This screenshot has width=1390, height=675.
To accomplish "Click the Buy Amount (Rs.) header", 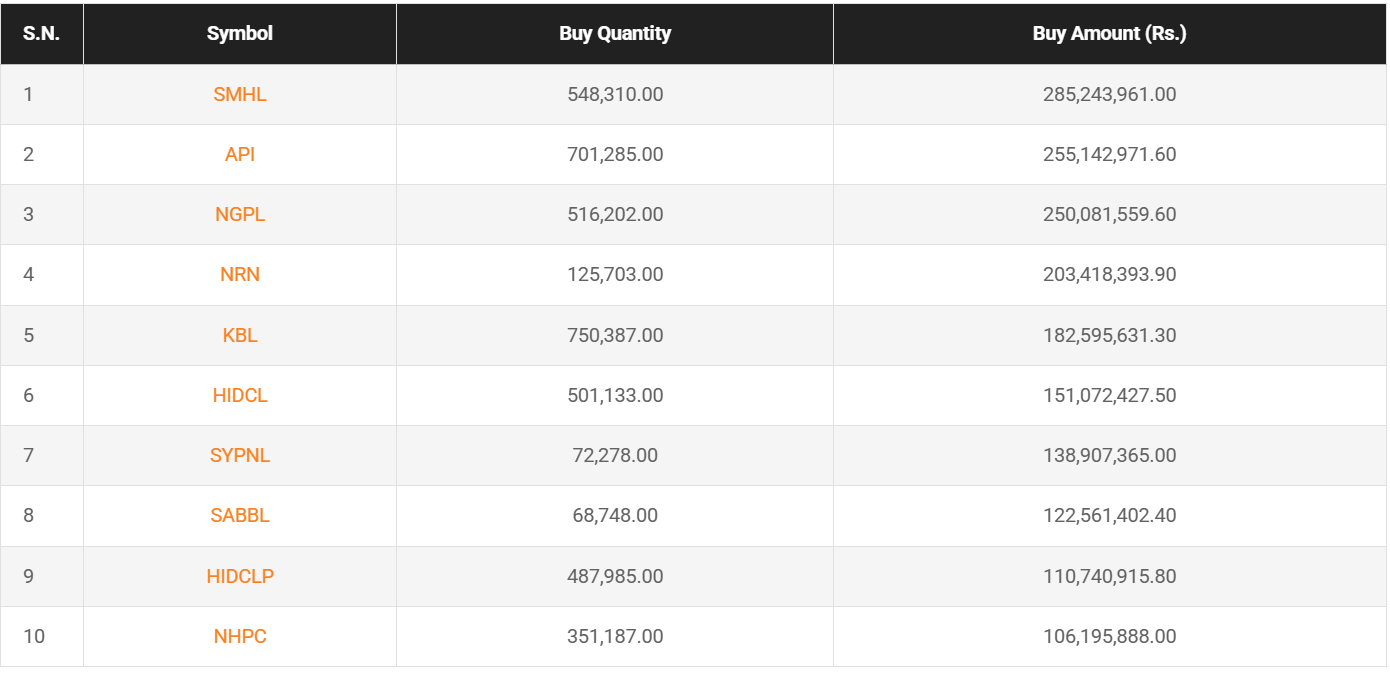I will [x=1109, y=34].
